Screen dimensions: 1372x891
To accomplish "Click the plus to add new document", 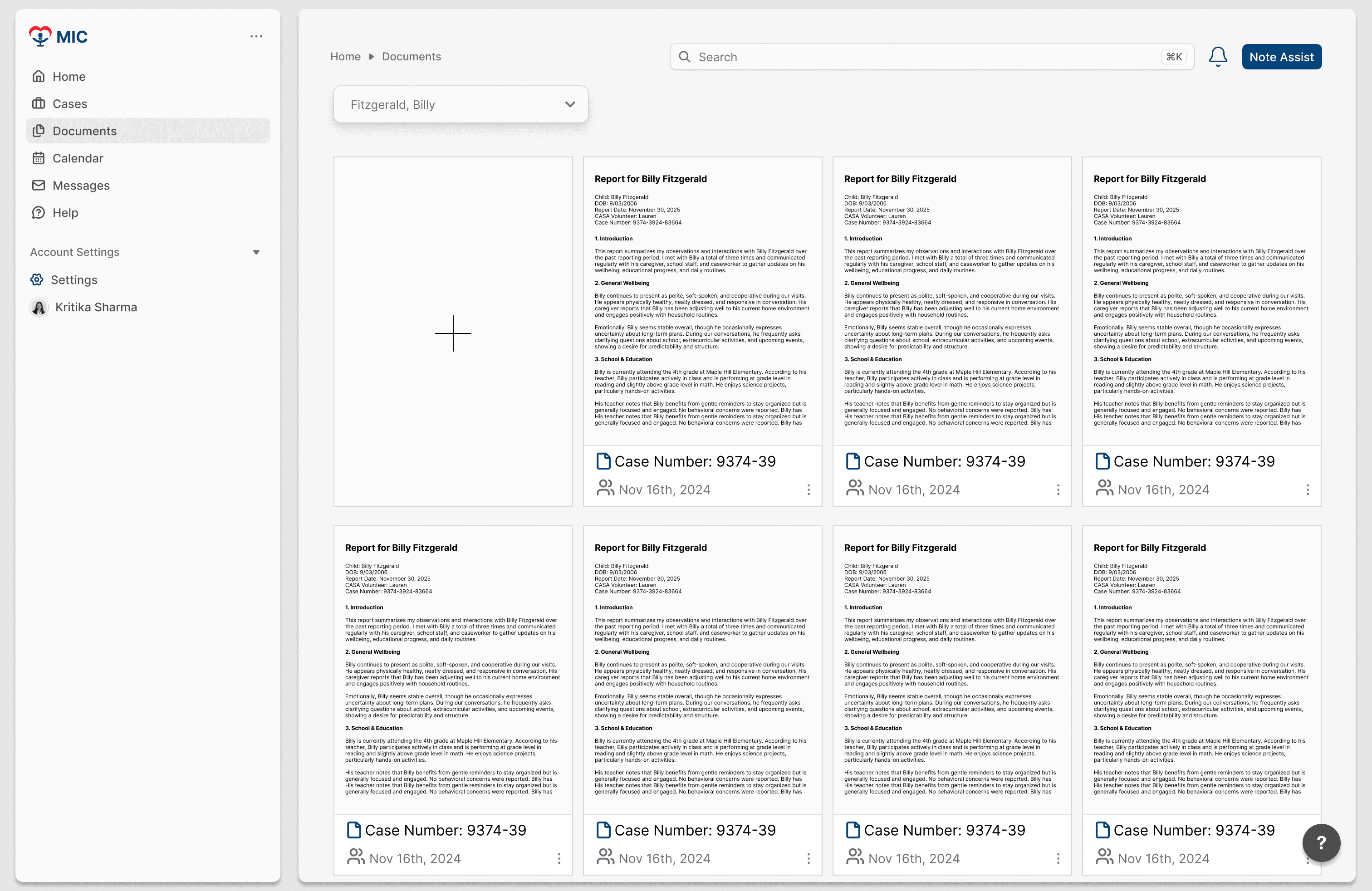I will (x=452, y=333).
